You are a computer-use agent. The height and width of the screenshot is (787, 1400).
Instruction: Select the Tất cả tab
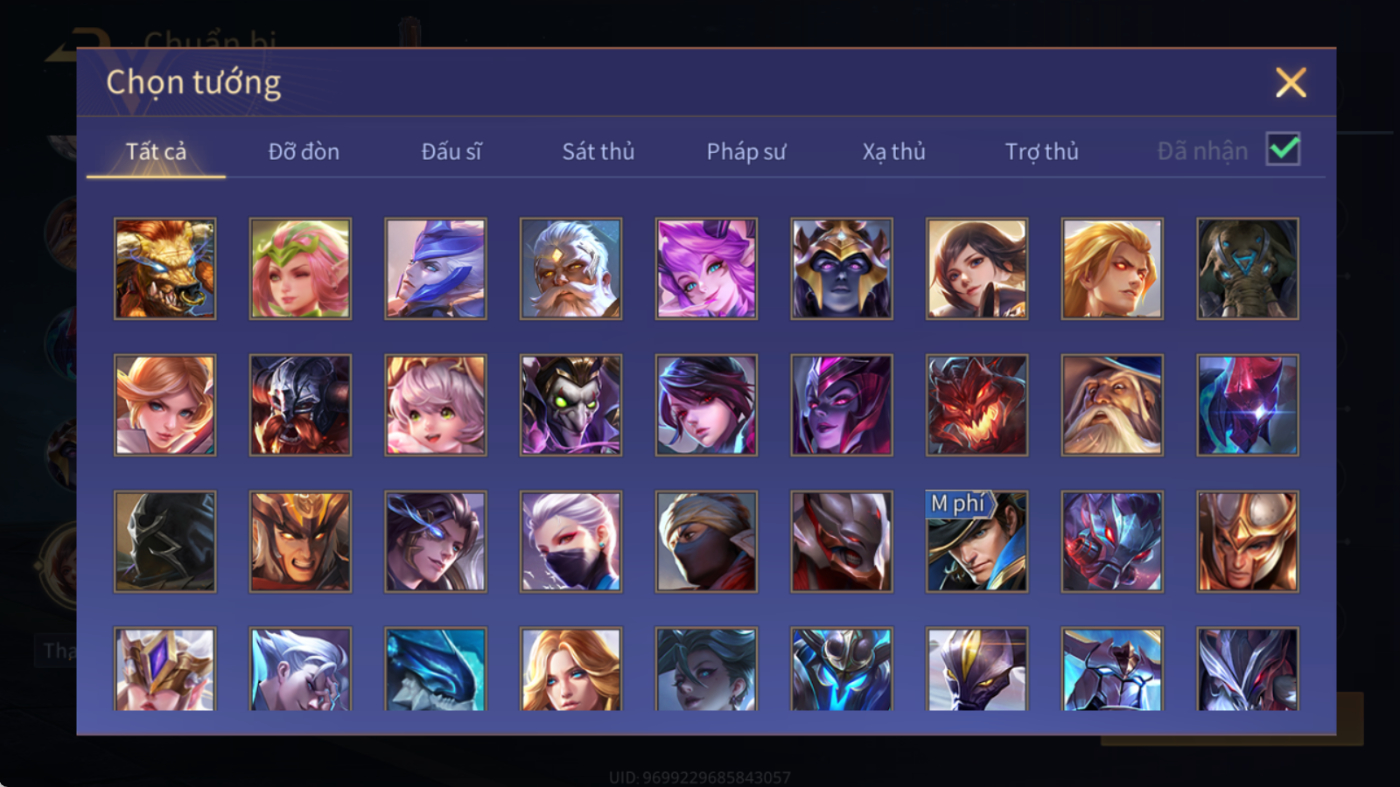tap(156, 152)
